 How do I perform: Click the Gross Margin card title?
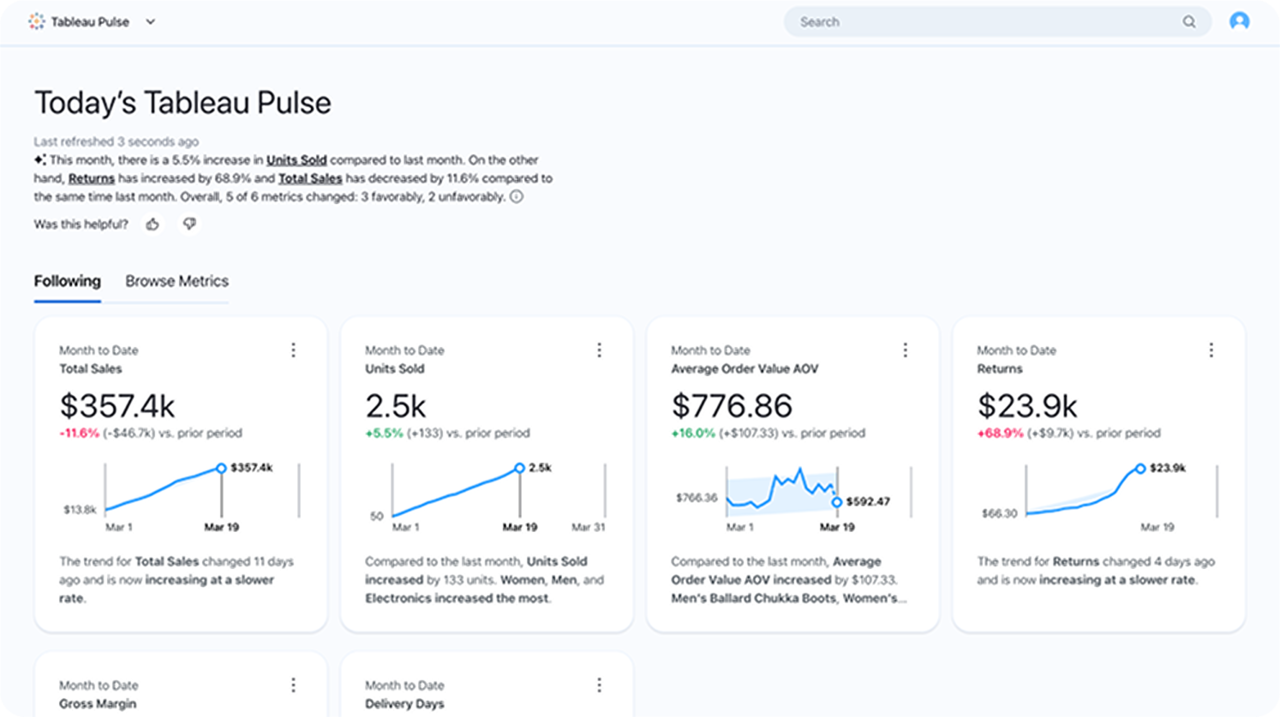pyautogui.click(x=98, y=704)
